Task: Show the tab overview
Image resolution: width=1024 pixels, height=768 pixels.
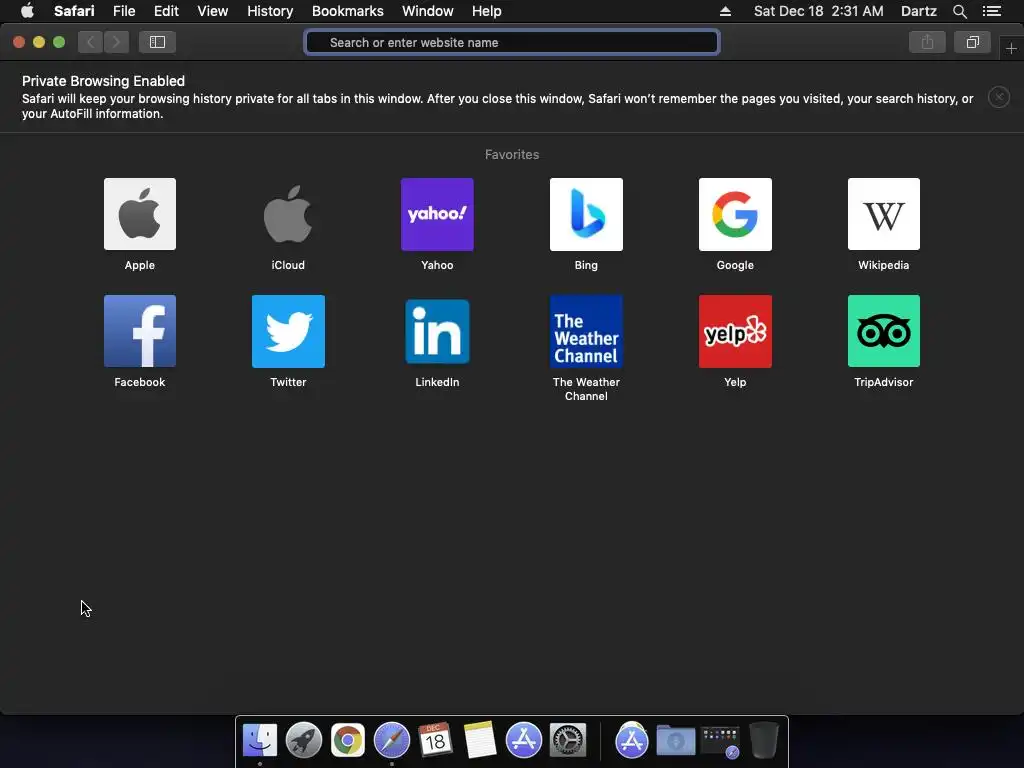Action: [x=972, y=42]
